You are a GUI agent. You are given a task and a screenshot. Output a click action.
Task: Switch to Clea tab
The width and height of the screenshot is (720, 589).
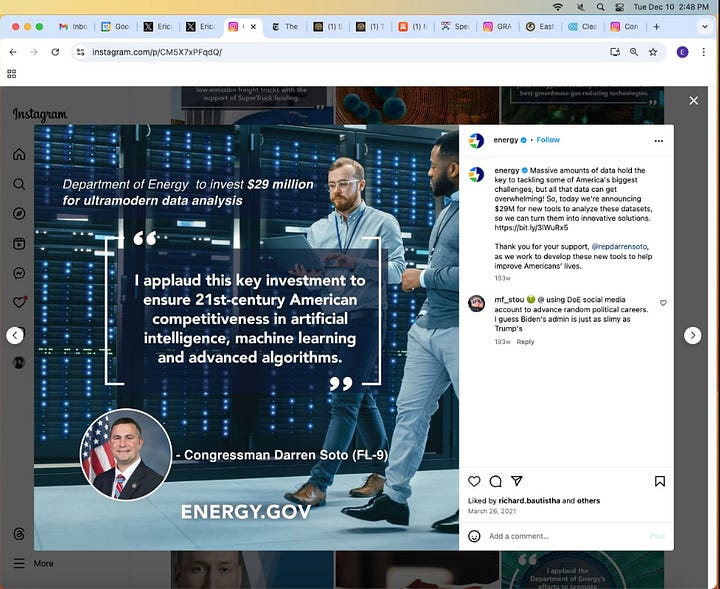click(583, 27)
